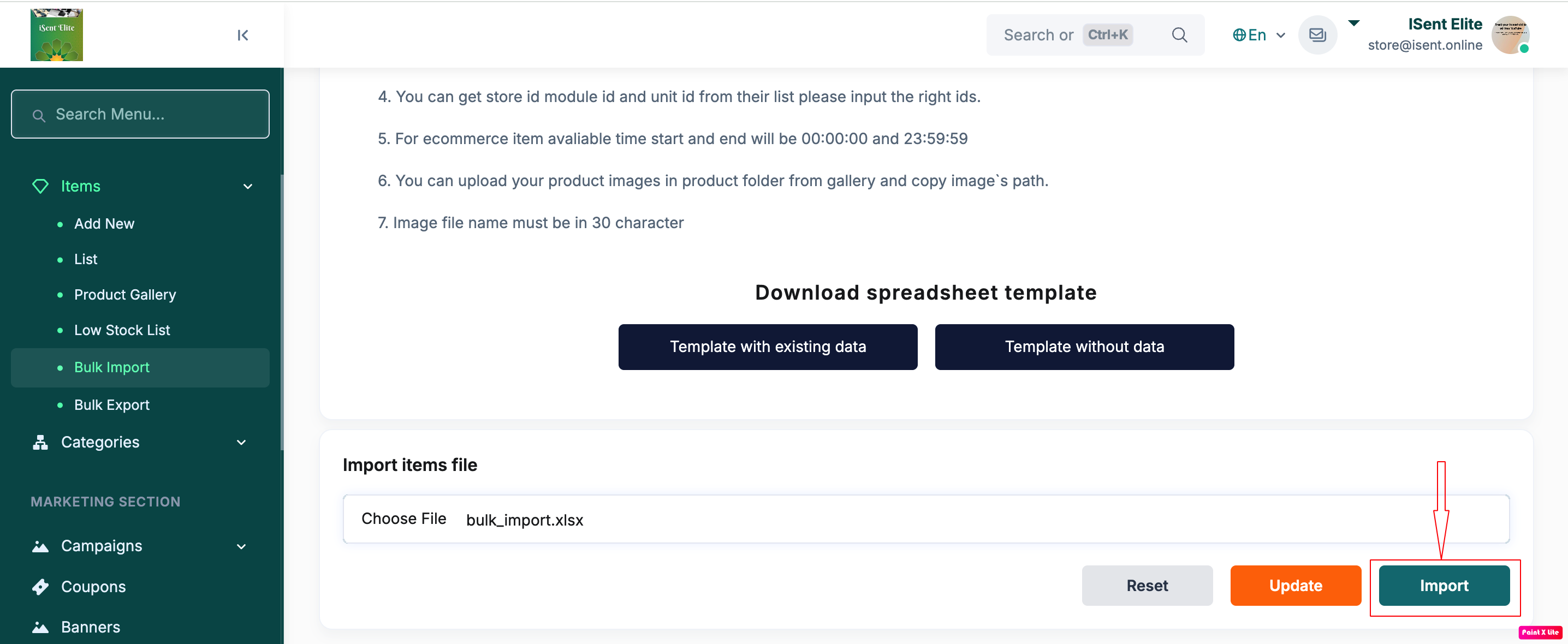Click the Coupons ticket icon

tap(40, 586)
